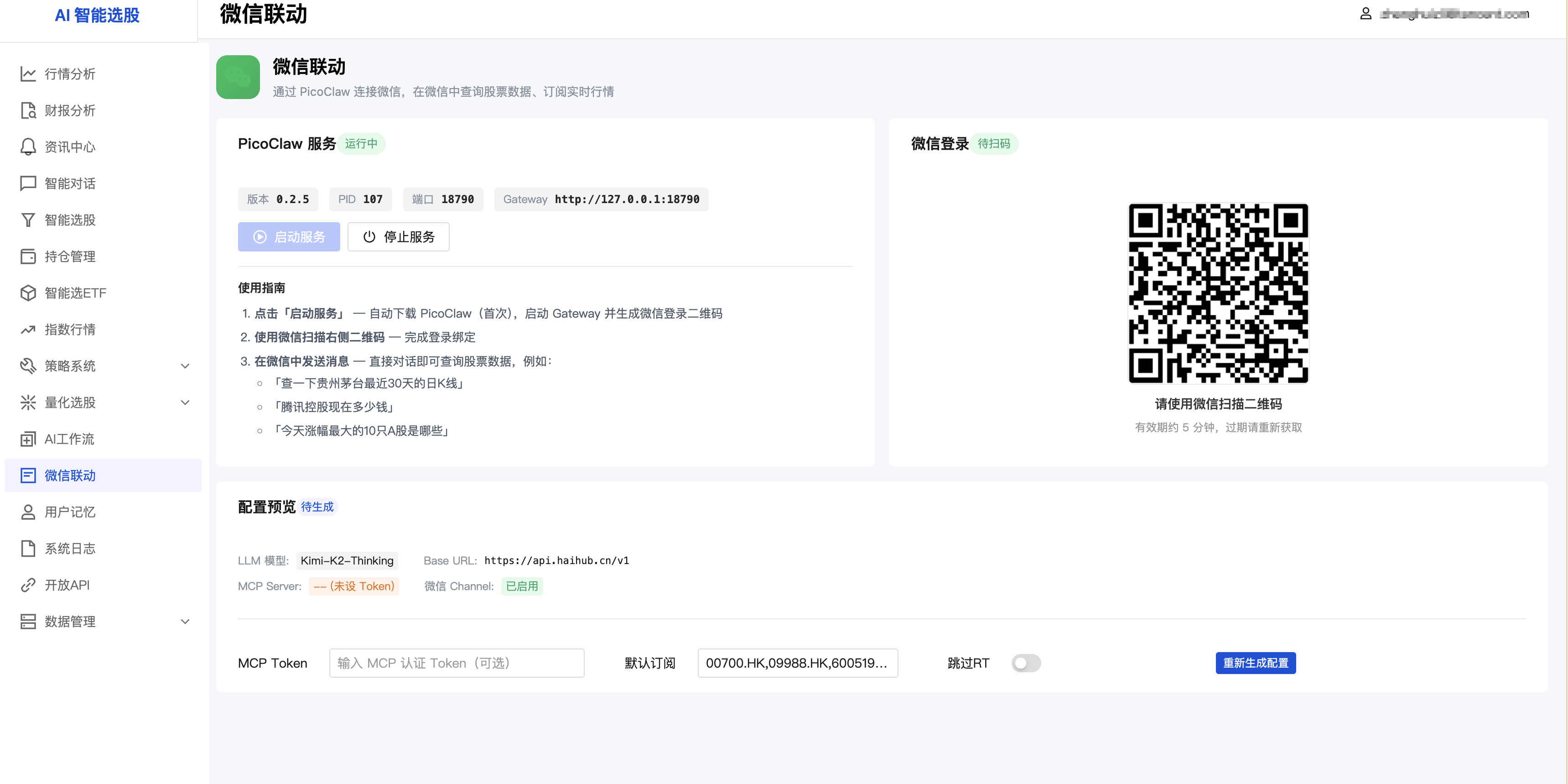Click the 智能对话 chat bubble icon
The image size is (1568, 784).
point(28,183)
